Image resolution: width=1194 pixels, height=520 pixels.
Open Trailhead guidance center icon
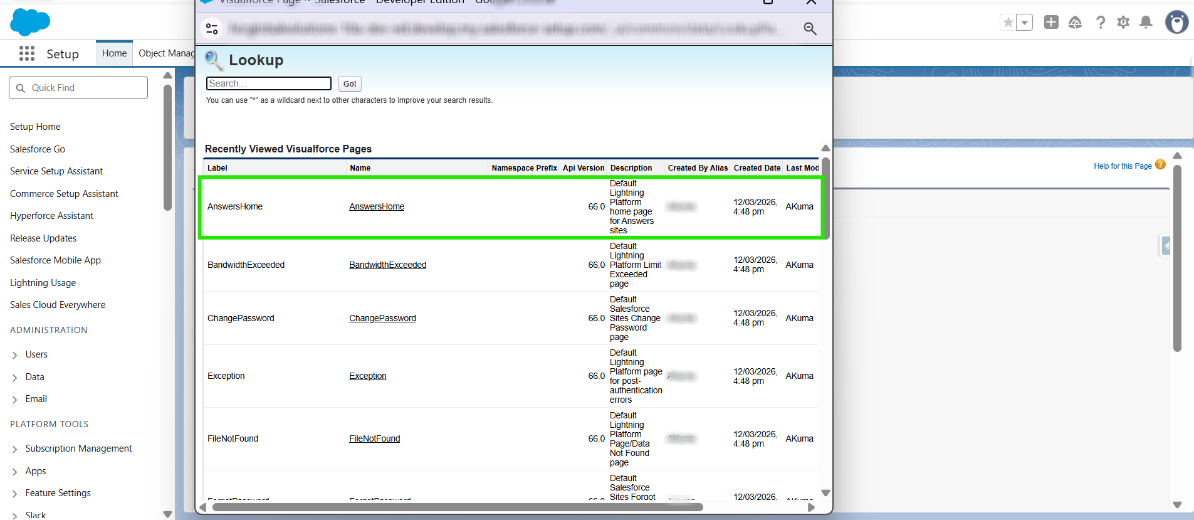coord(1075,23)
